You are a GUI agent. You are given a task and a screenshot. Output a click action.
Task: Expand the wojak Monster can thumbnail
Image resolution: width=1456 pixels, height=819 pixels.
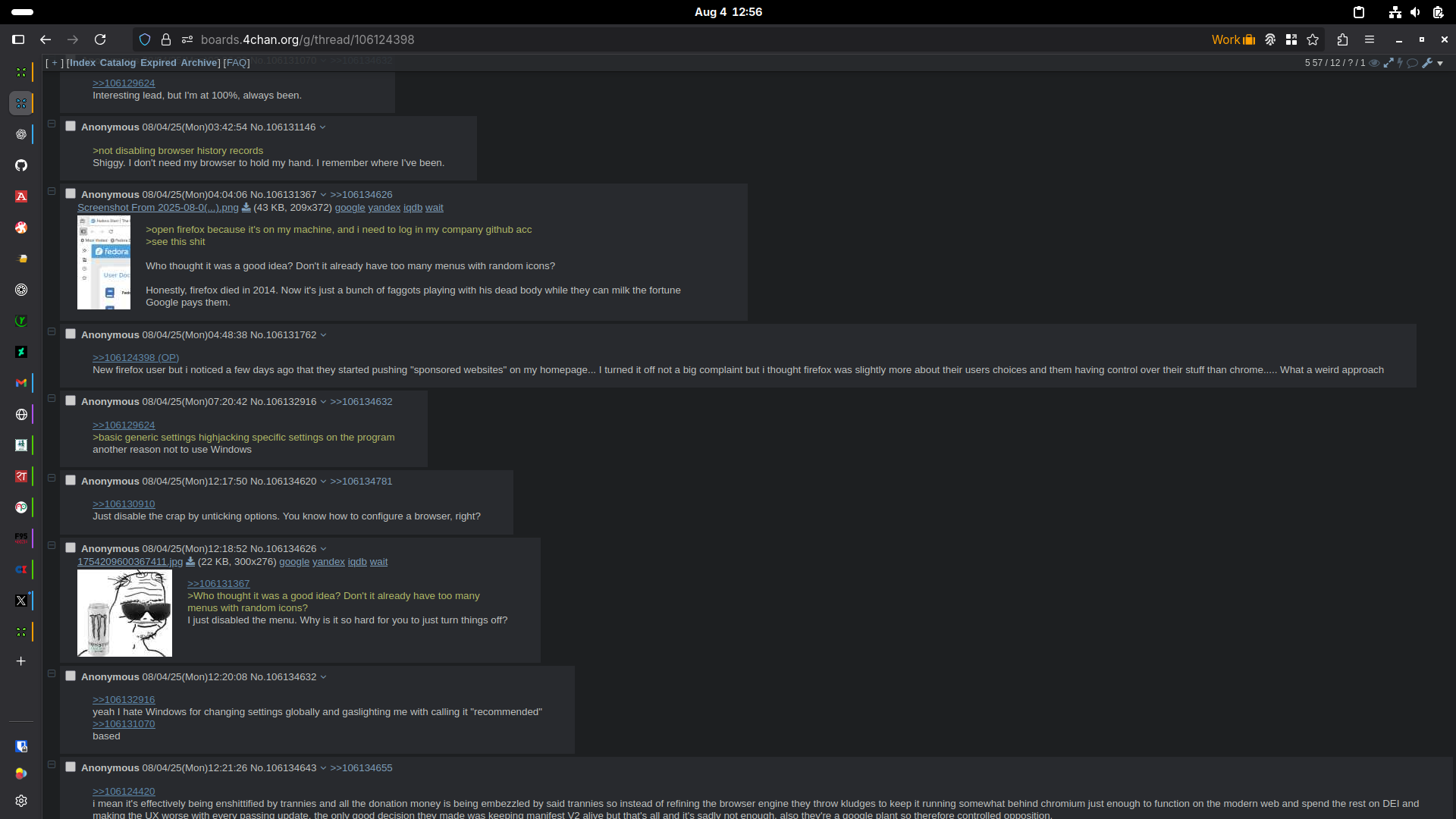pos(124,613)
